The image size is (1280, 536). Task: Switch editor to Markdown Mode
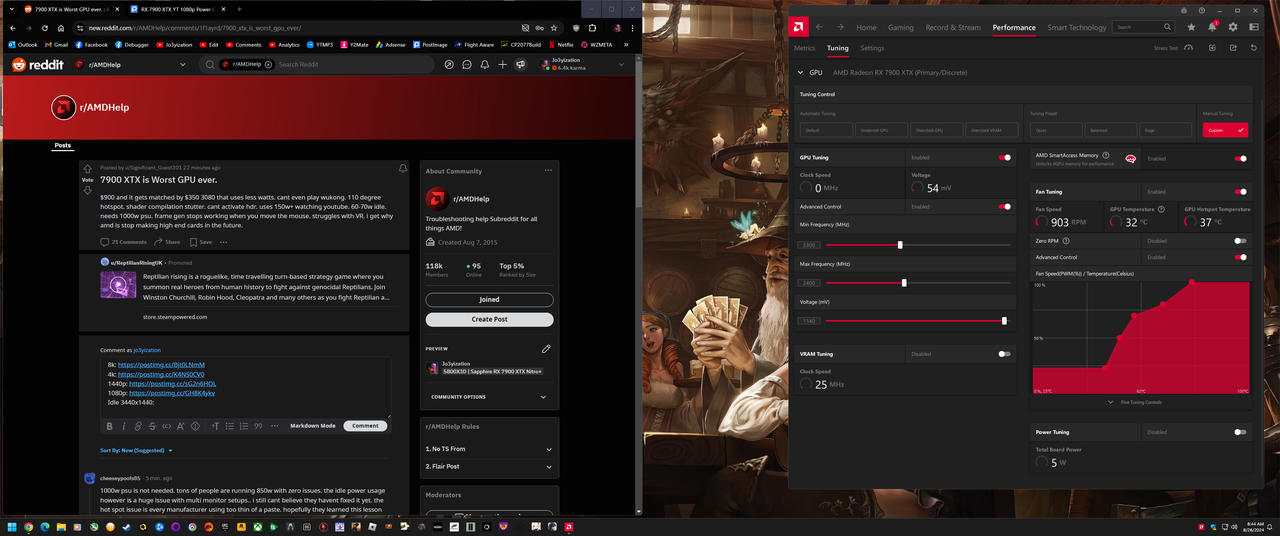point(313,426)
